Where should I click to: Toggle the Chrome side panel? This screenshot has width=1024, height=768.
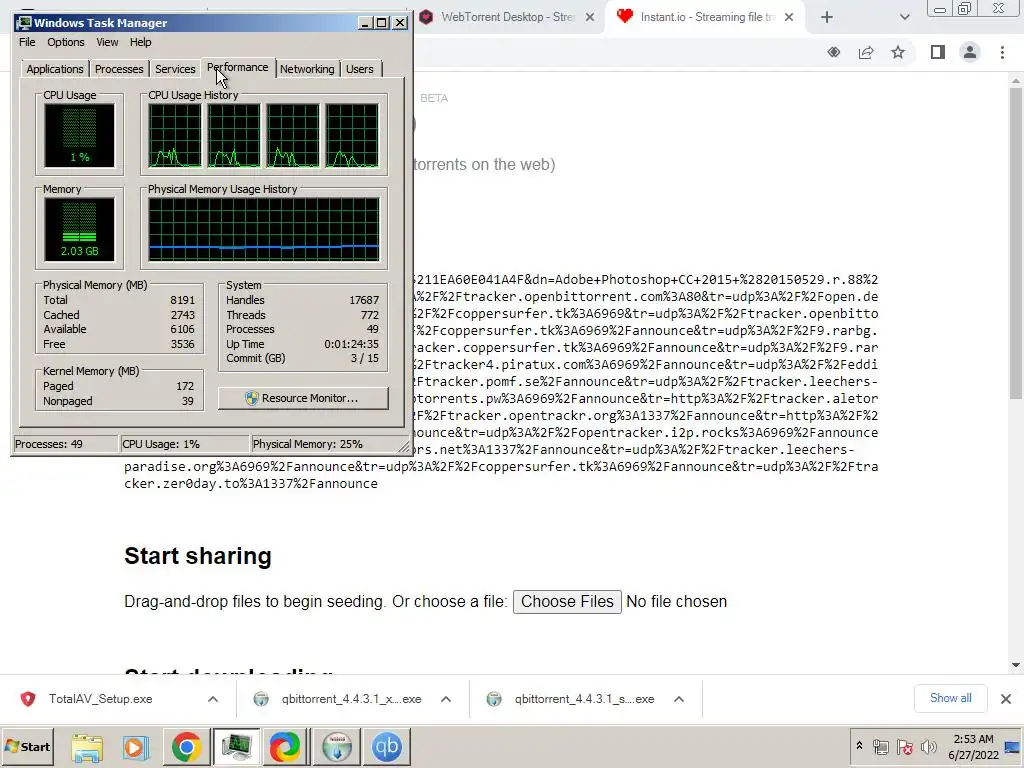pos(938,52)
